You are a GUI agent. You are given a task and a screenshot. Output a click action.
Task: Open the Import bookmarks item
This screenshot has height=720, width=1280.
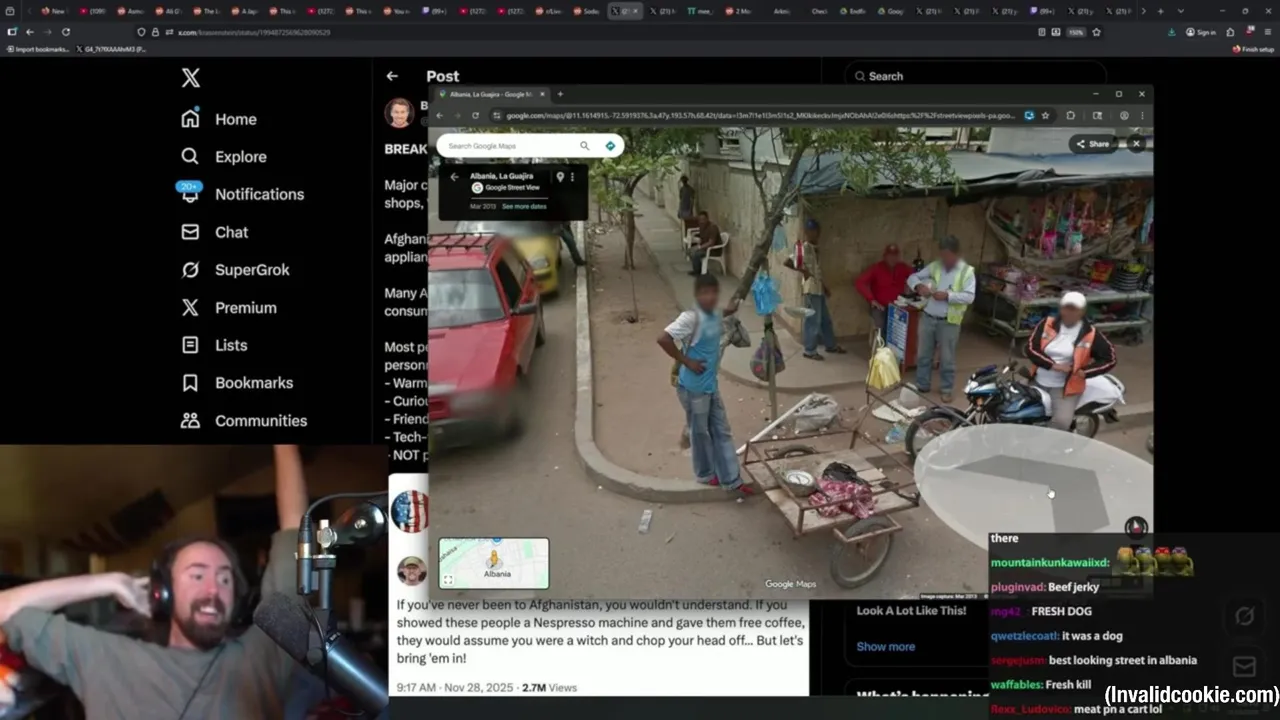38,49
